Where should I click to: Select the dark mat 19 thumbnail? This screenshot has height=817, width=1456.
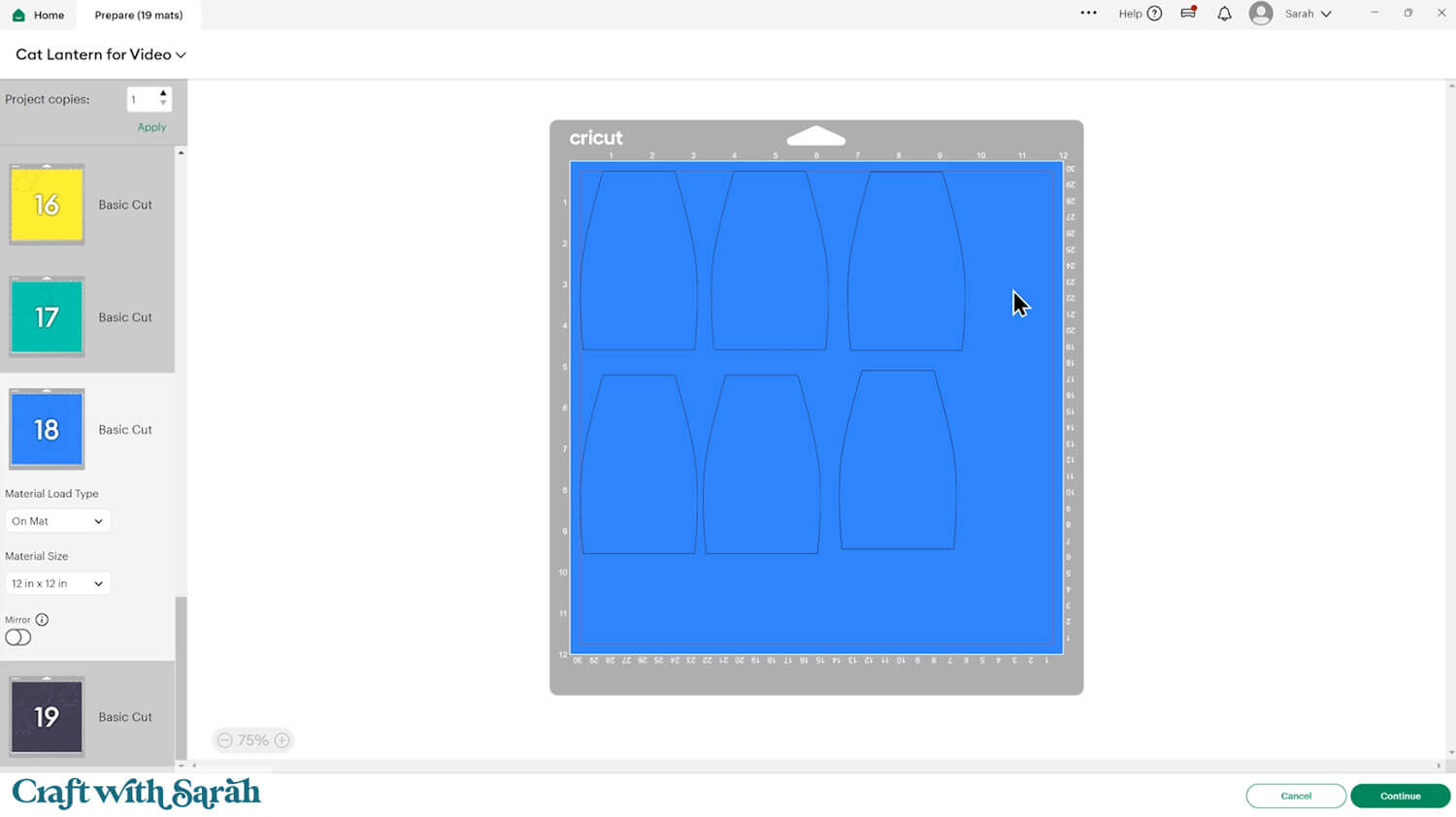47,717
